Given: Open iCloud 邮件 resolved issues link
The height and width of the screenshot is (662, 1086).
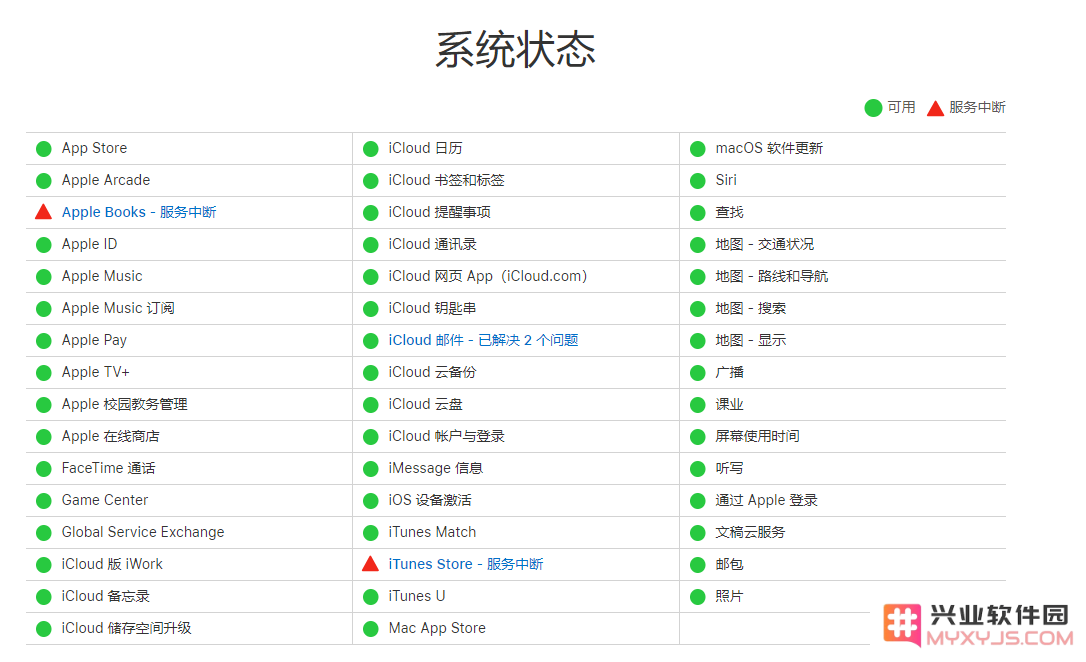Looking at the screenshot, I should point(483,340).
